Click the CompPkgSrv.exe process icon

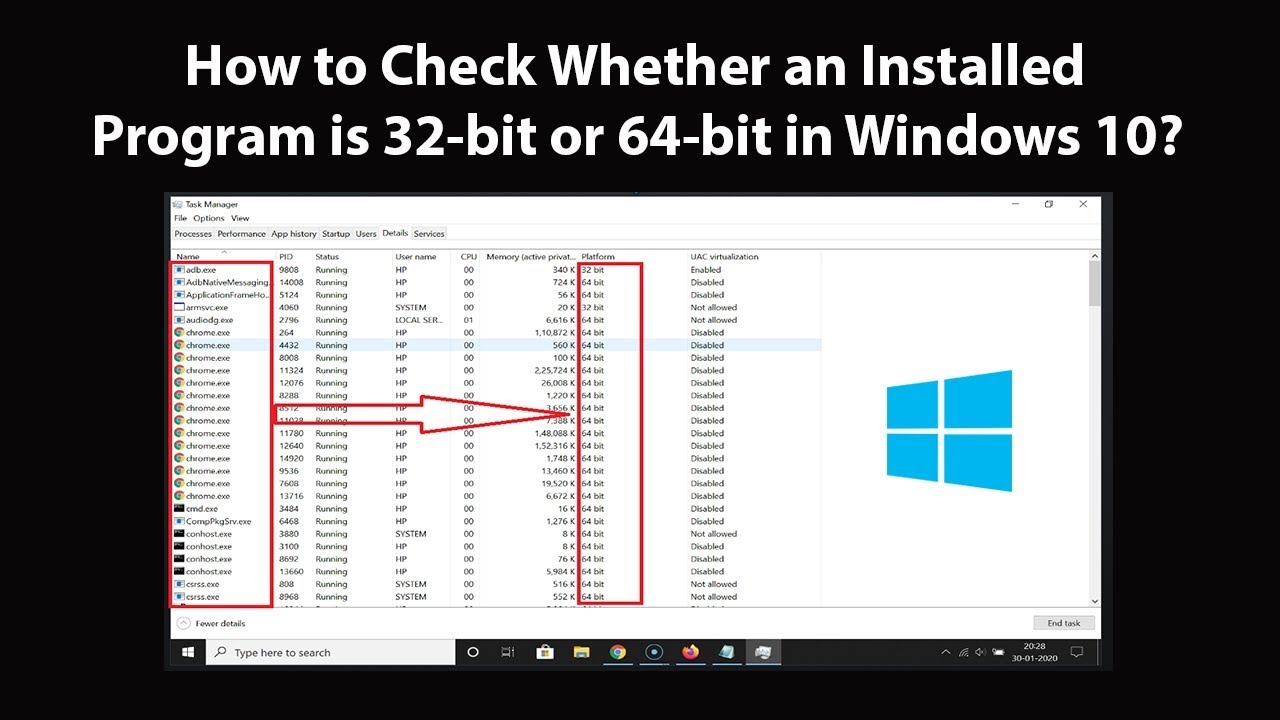(179, 521)
